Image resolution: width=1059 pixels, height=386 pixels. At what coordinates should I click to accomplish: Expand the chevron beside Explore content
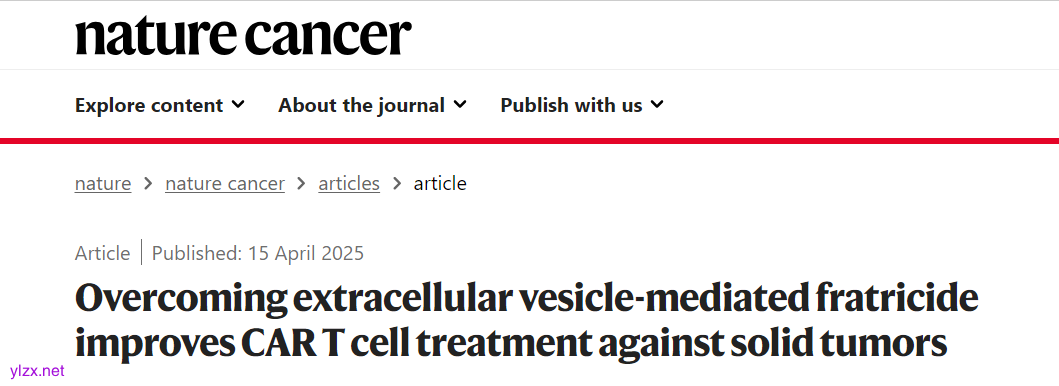click(x=238, y=105)
